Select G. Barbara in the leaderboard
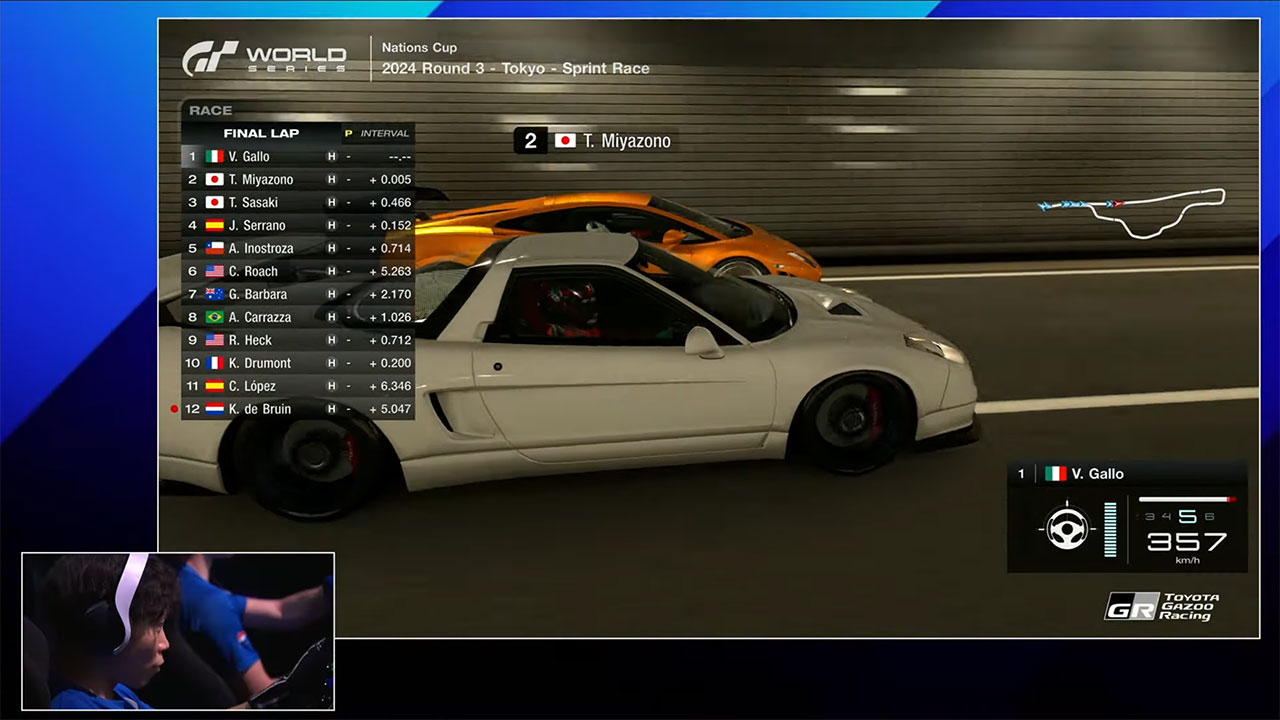The image size is (1280, 720). coord(258,295)
